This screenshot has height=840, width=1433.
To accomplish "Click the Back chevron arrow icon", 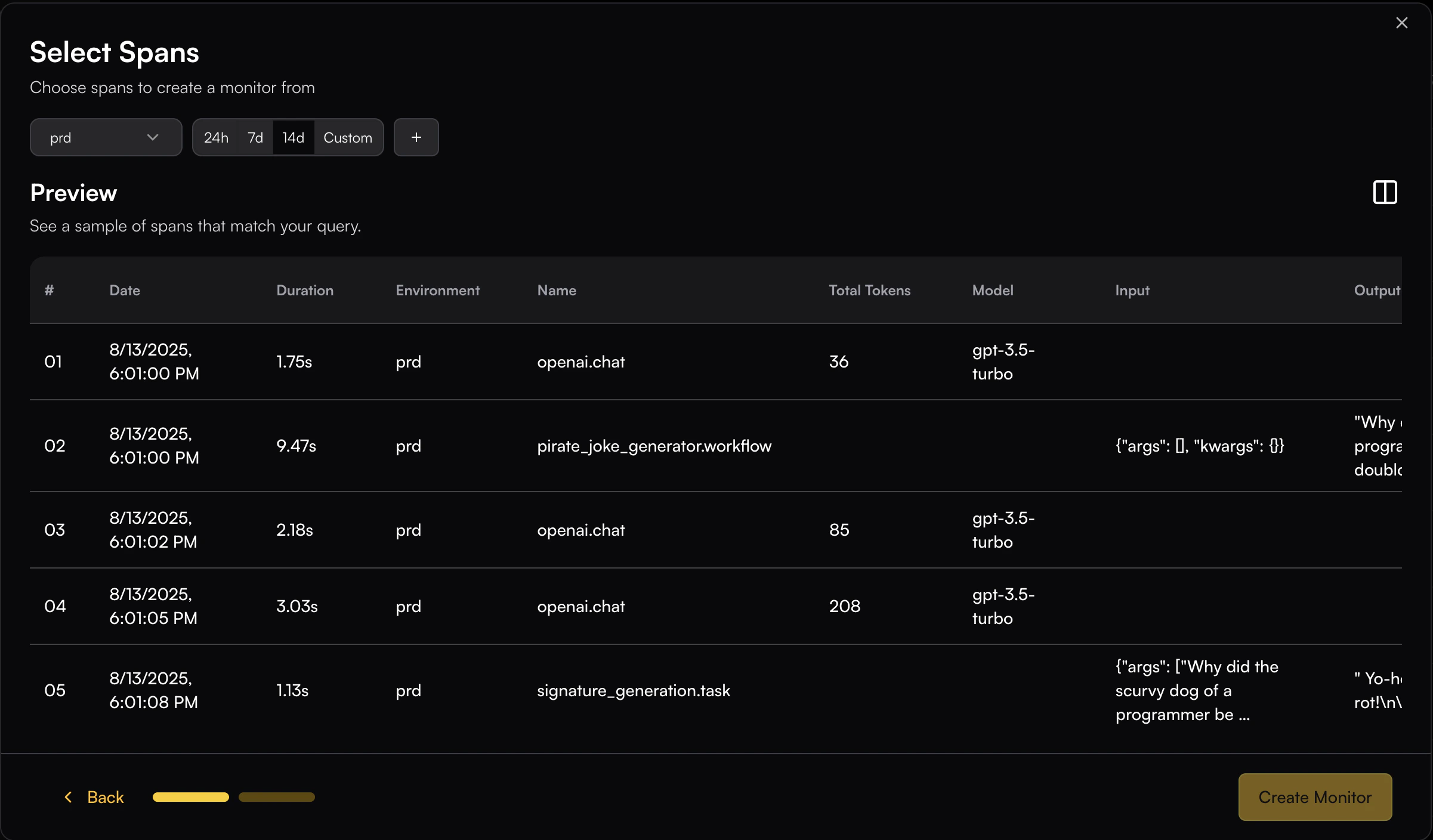I will click(68, 797).
